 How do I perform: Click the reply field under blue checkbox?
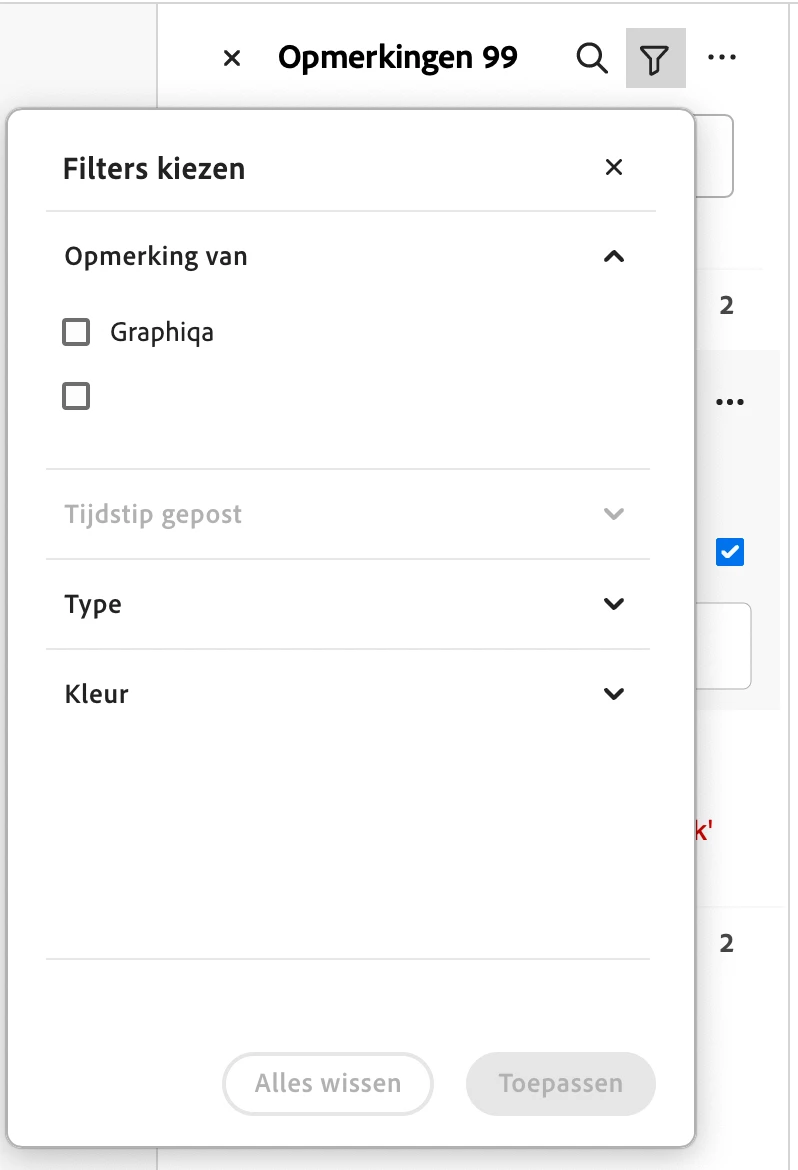point(724,646)
